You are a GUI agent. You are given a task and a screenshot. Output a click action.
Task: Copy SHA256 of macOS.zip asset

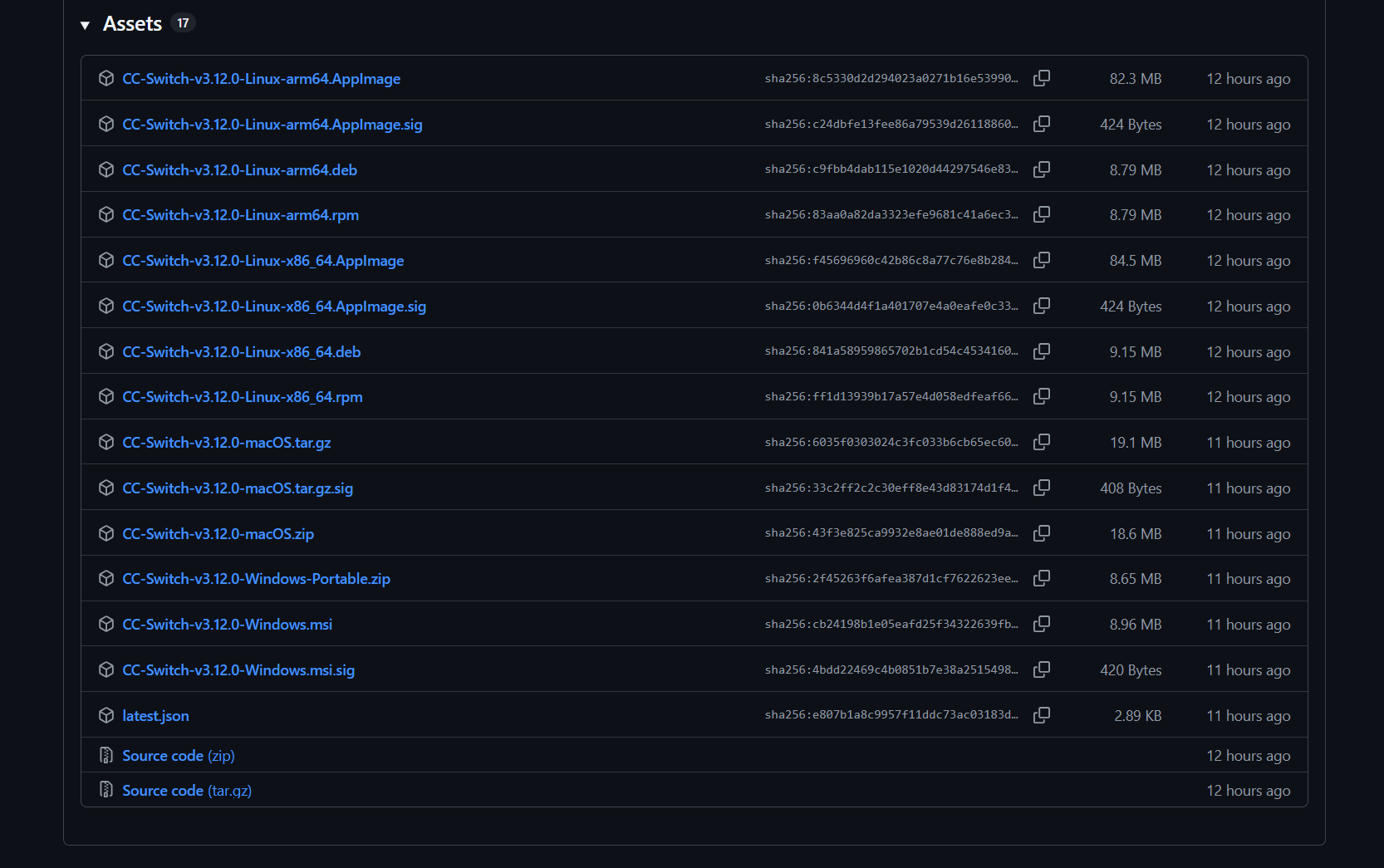[1041, 533]
